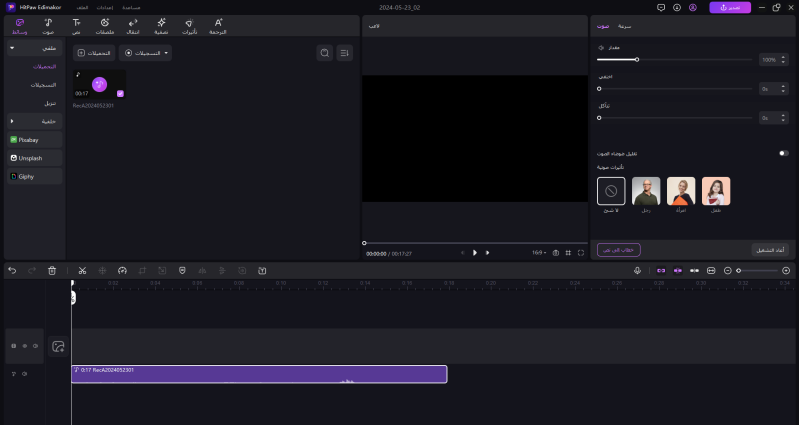Delete selected clip with trash icon
Image resolution: width=799 pixels, height=425 pixels.
coord(52,271)
